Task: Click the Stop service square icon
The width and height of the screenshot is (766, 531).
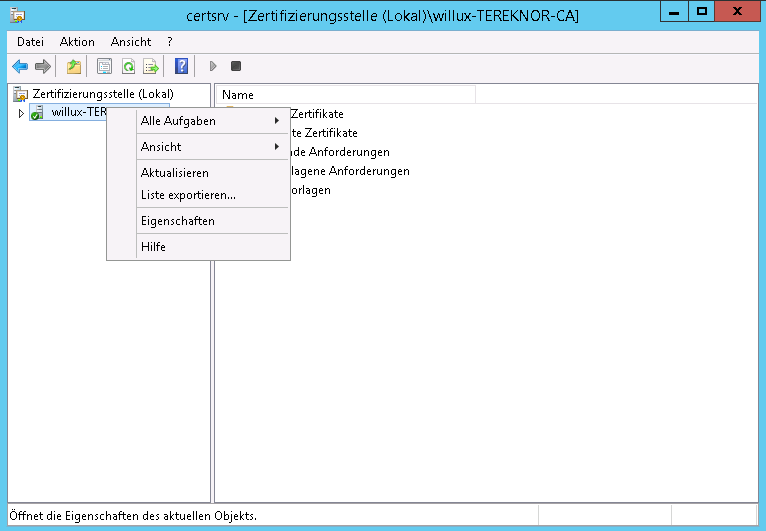Action: click(x=236, y=66)
